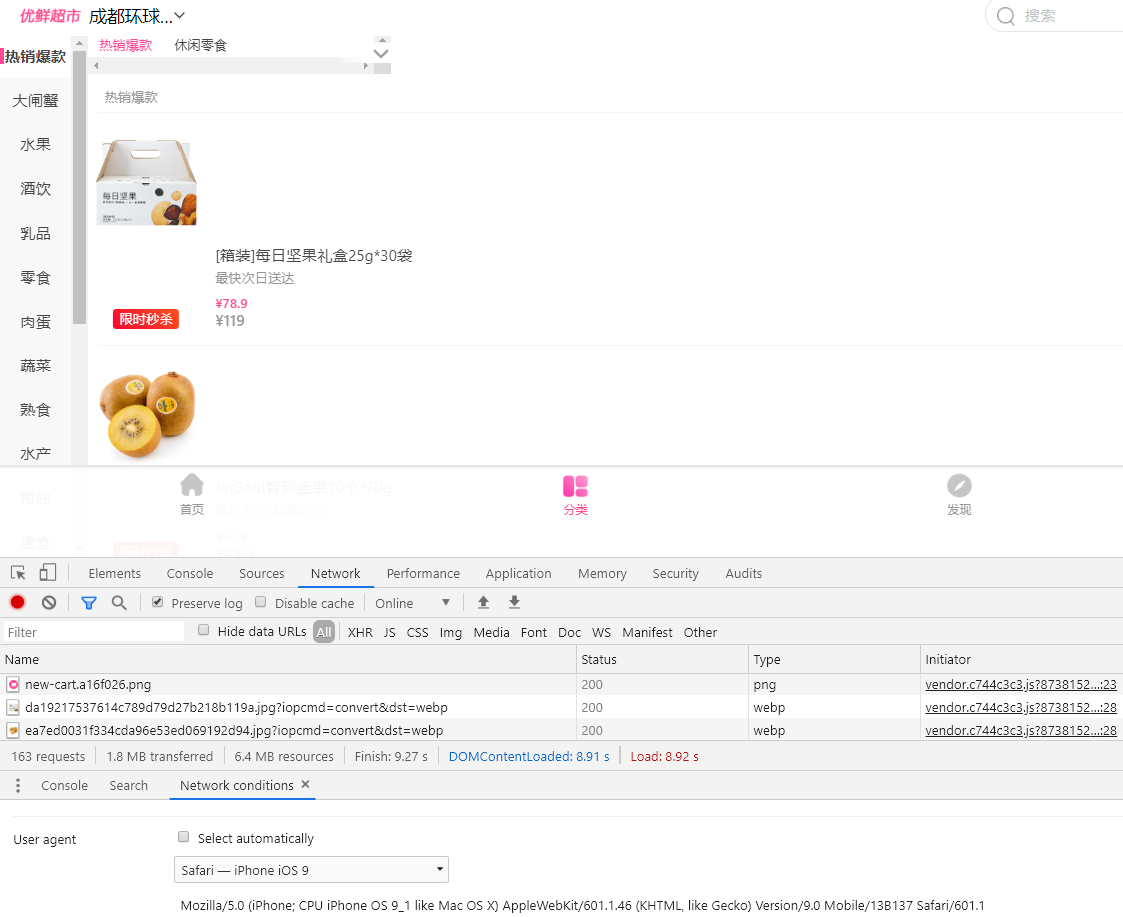Open the Performance tab
The width and height of the screenshot is (1123, 917).
[423, 574]
